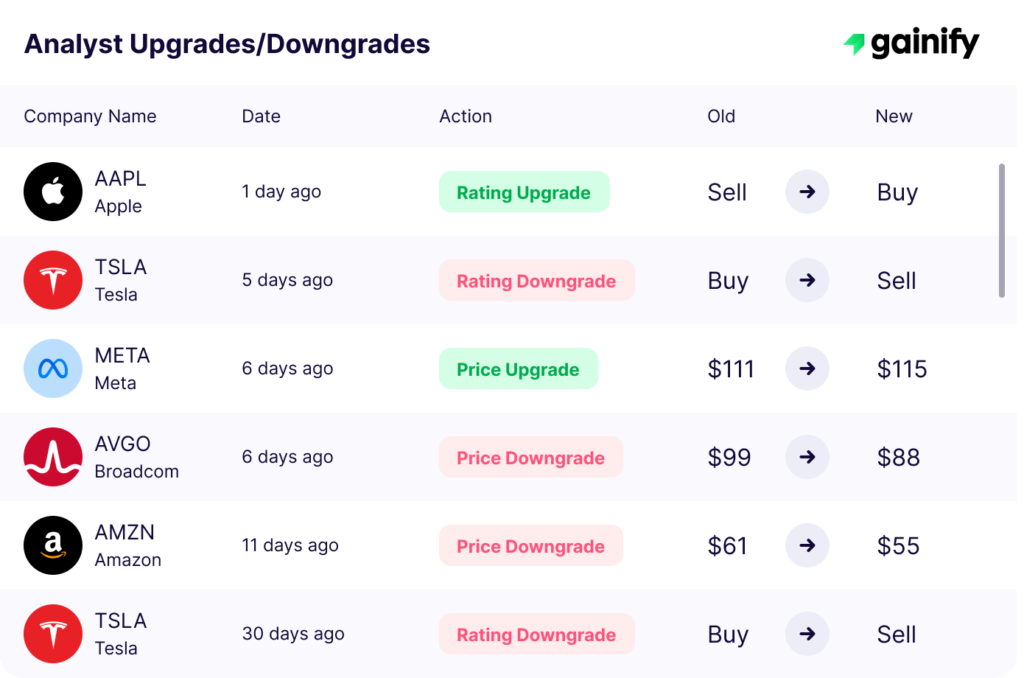Click the arrow icon between $99 and $88
The height and width of the screenshot is (678, 1024).
click(x=807, y=457)
